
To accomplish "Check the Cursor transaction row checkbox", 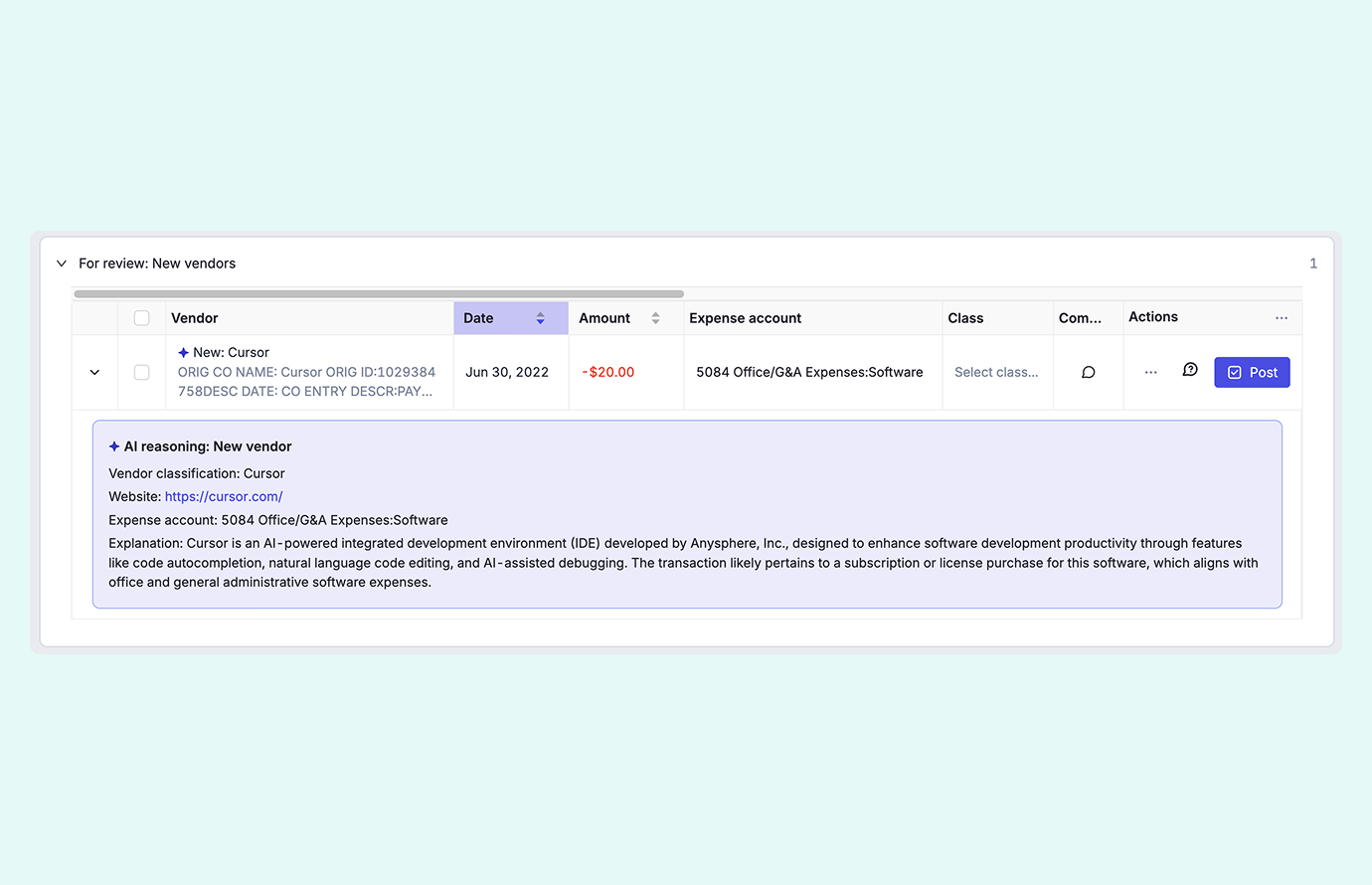I will point(141,372).
